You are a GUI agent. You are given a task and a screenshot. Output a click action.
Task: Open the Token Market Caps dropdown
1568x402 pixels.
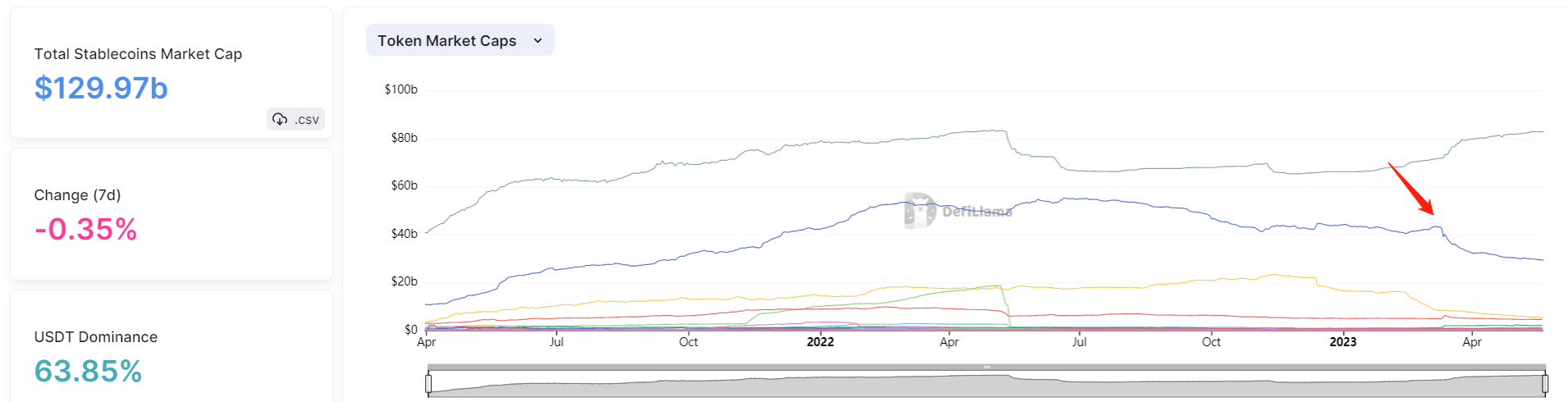[460, 40]
